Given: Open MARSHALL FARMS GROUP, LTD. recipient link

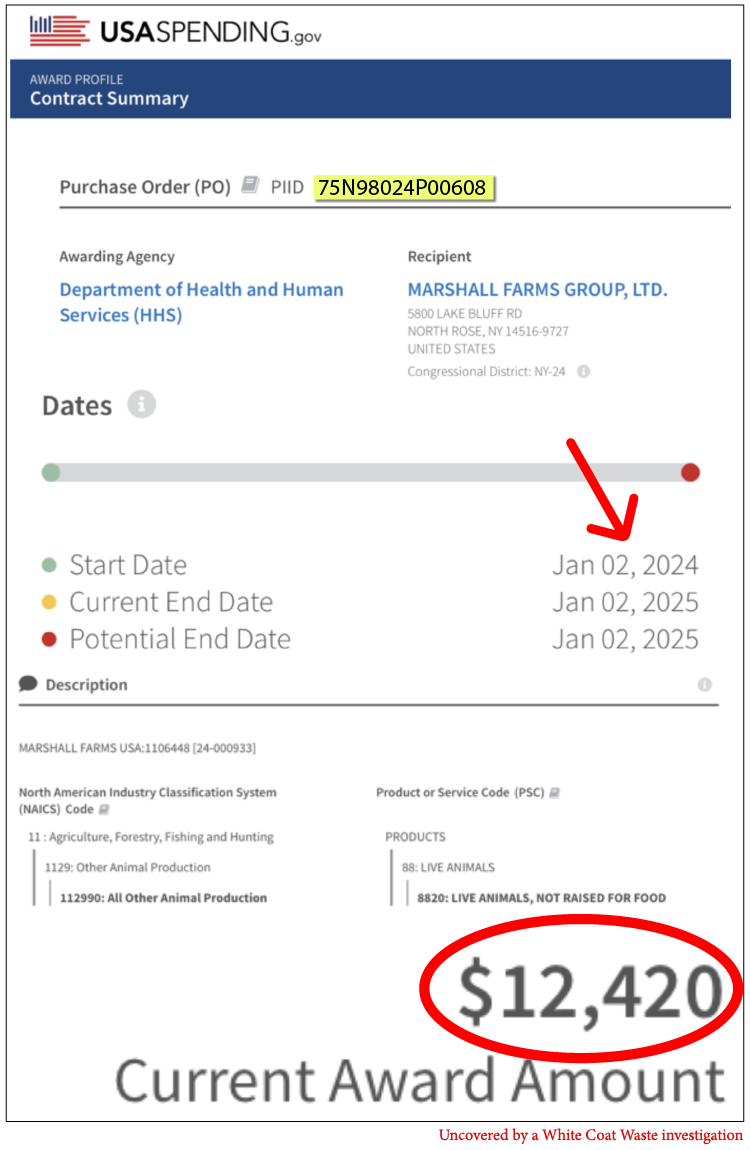Looking at the screenshot, I should click(x=537, y=290).
